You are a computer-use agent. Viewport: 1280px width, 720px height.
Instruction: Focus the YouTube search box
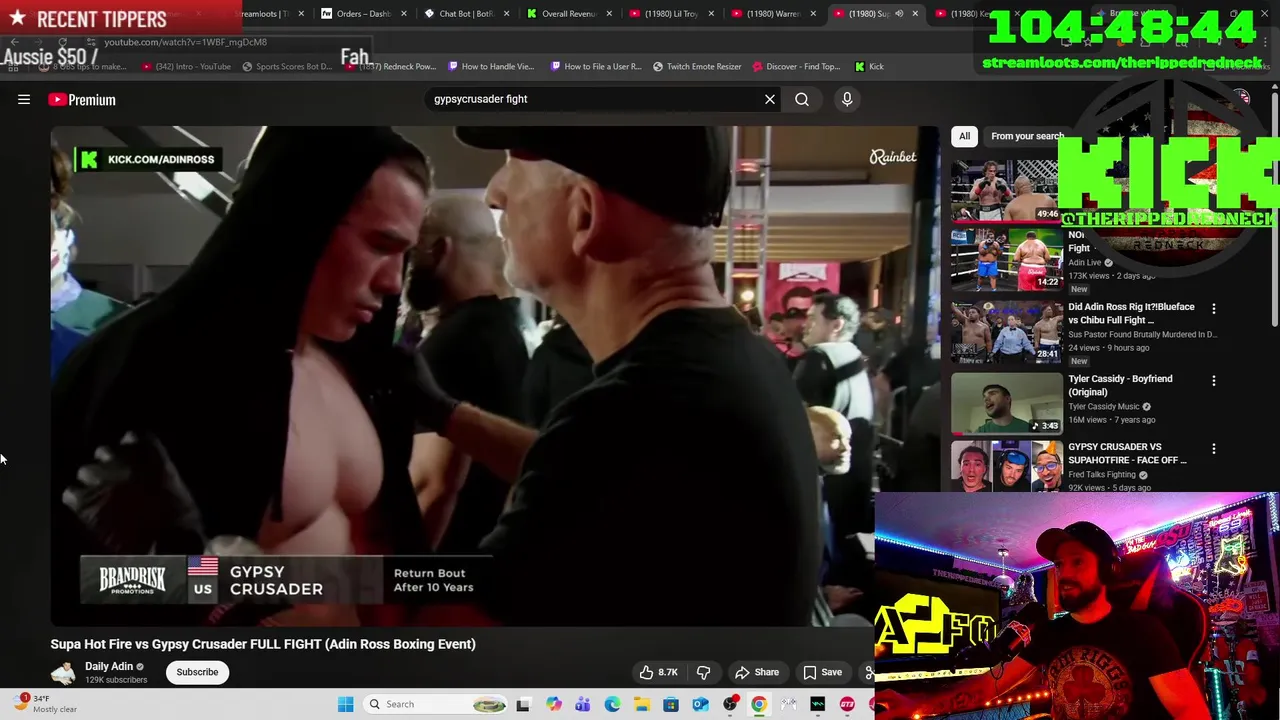tap(595, 99)
